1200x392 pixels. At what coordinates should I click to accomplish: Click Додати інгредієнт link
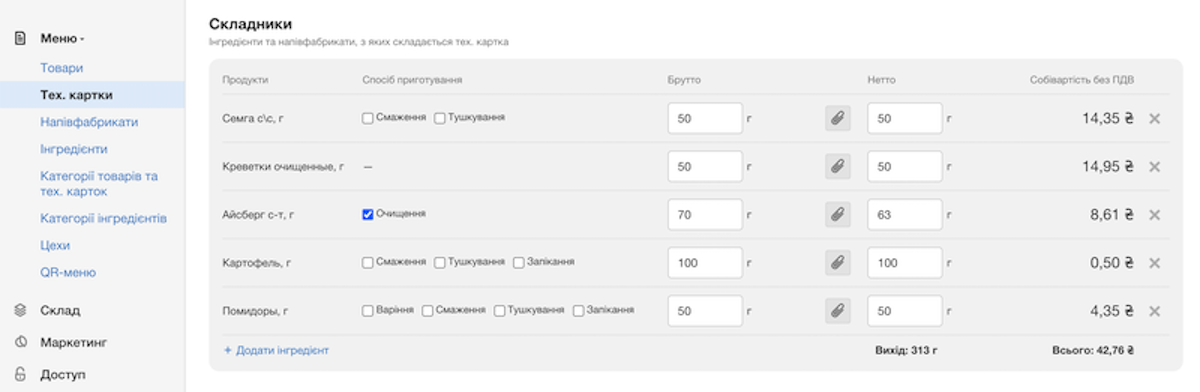pos(276,350)
